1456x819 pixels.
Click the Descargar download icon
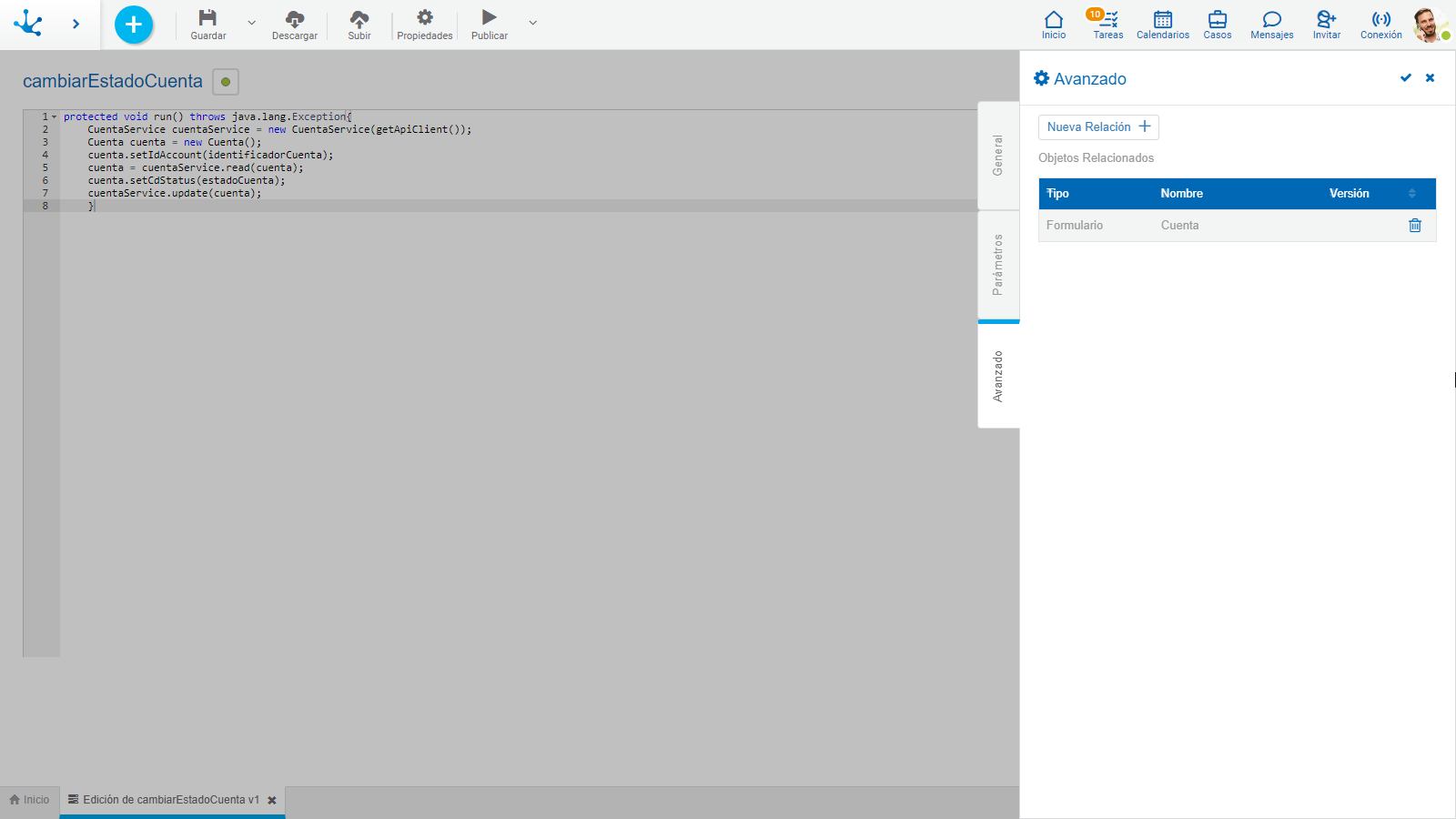295,18
